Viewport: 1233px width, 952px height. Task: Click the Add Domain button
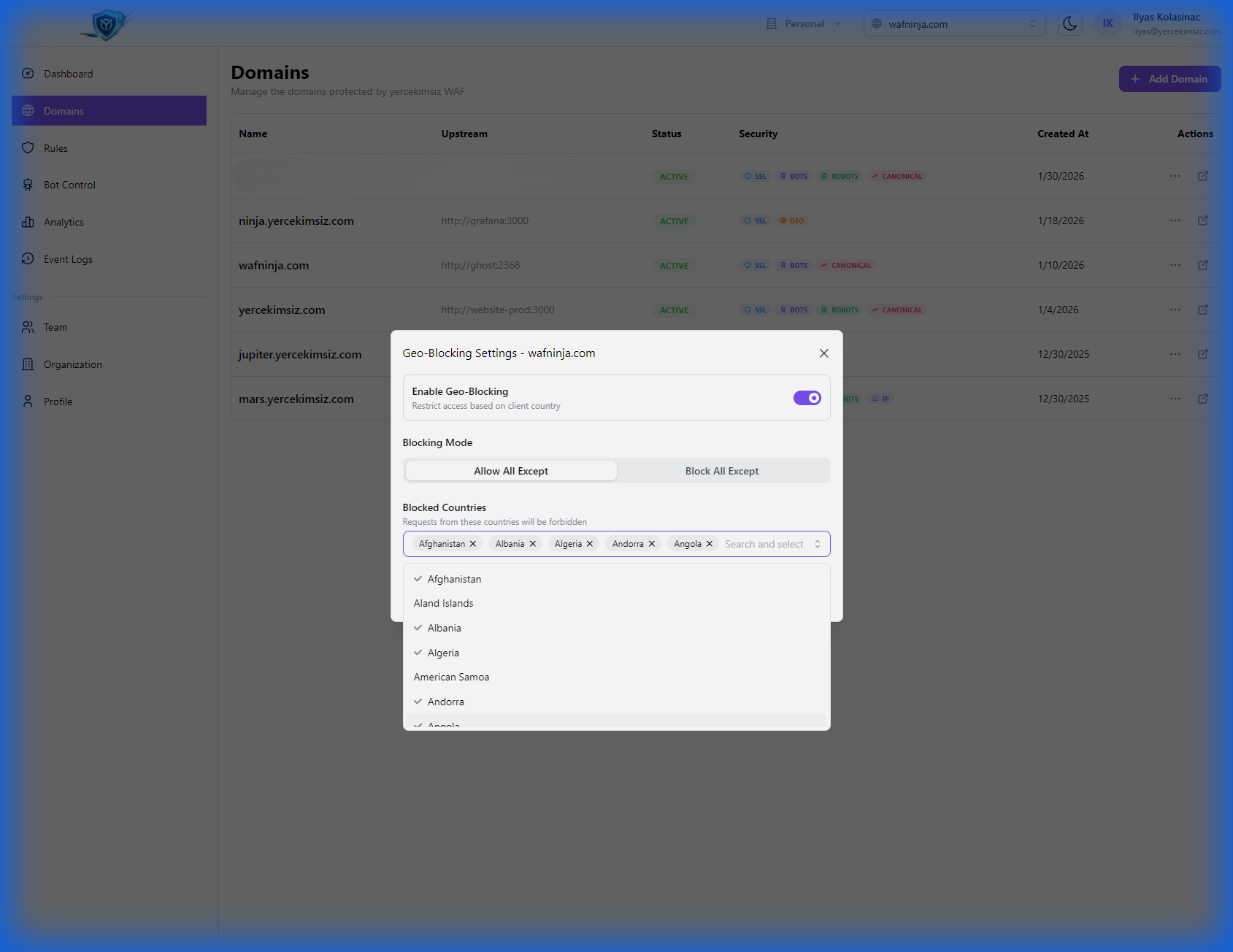click(1169, 79)
